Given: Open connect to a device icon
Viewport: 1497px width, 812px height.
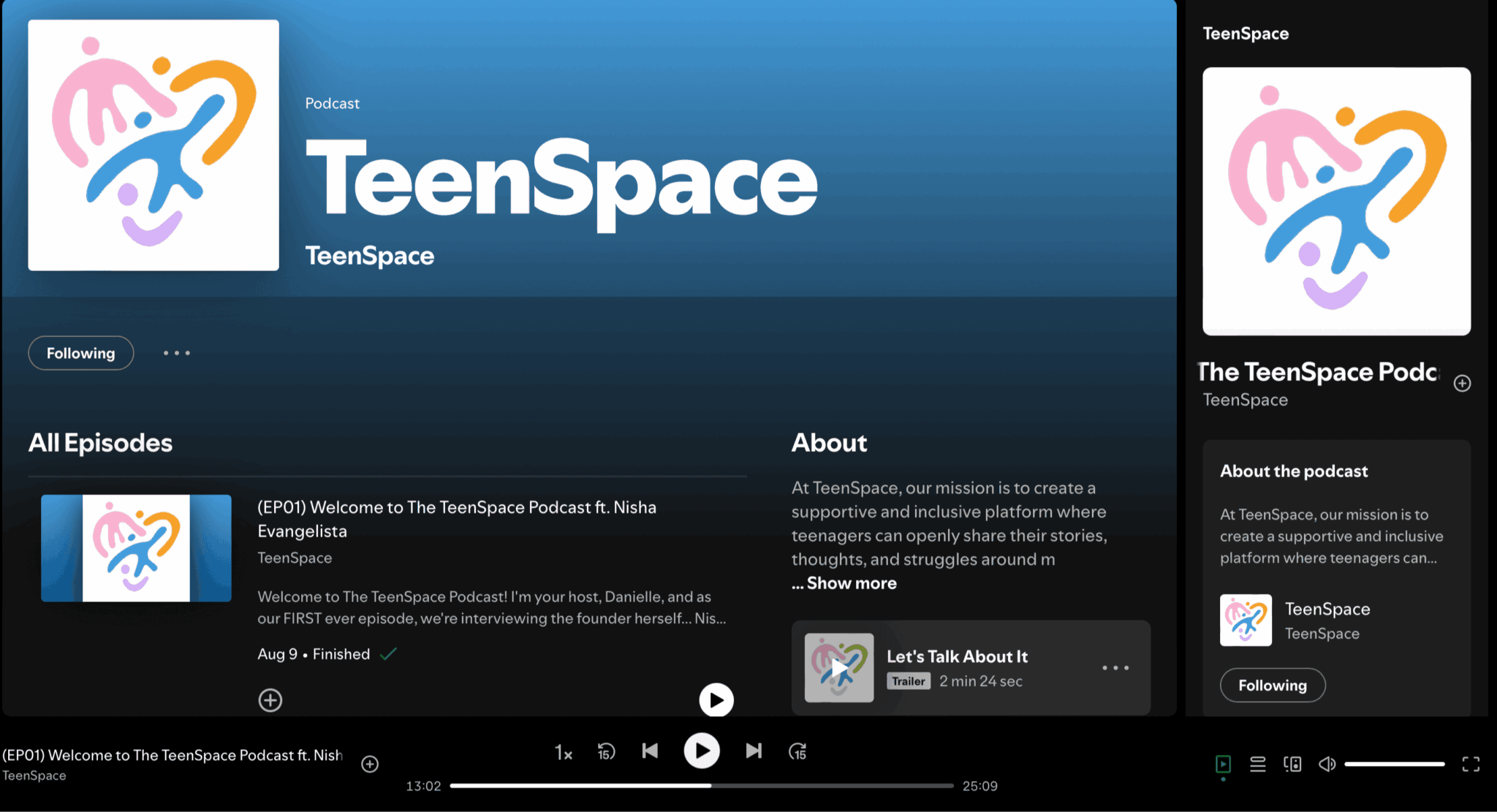Looking at the screenshot, I should point(1292,764).
